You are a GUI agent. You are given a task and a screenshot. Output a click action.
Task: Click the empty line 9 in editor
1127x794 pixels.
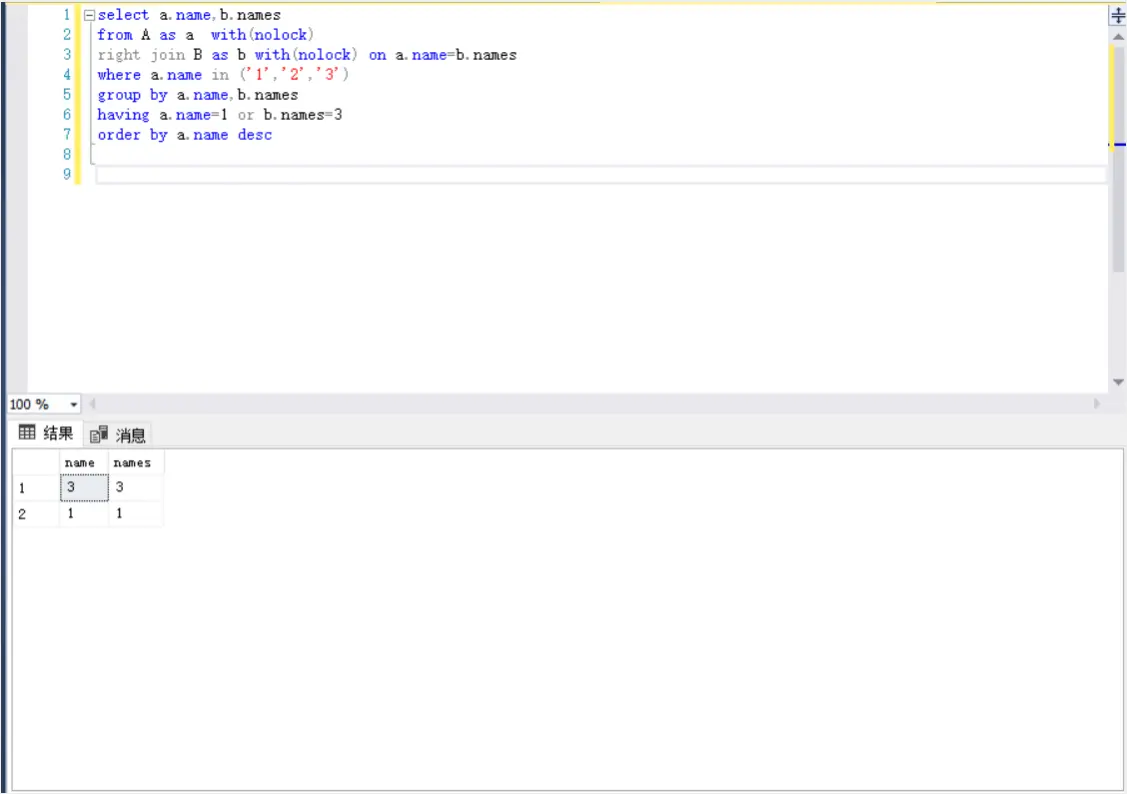tap(600, 175)
